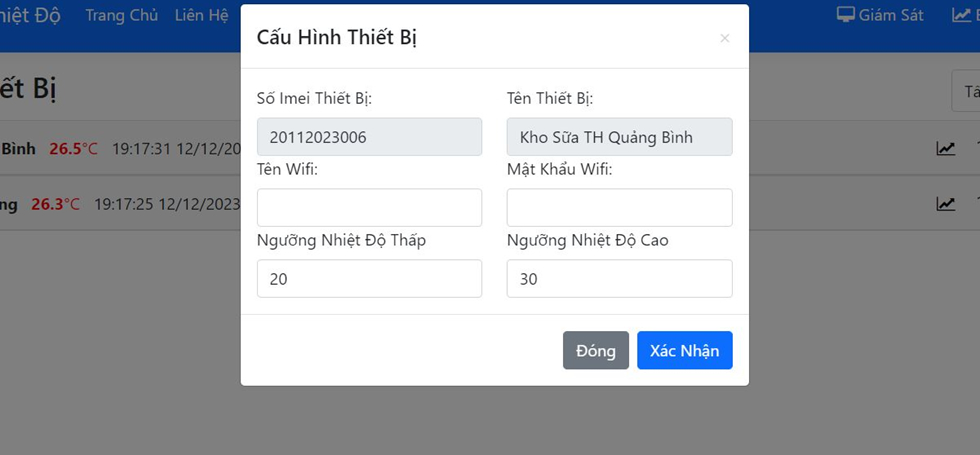The height and width of the screenshot is (455, 980).
Task: Open the chart icon on the Bình row
Action: pyautogui.click(x=945, y=149)
